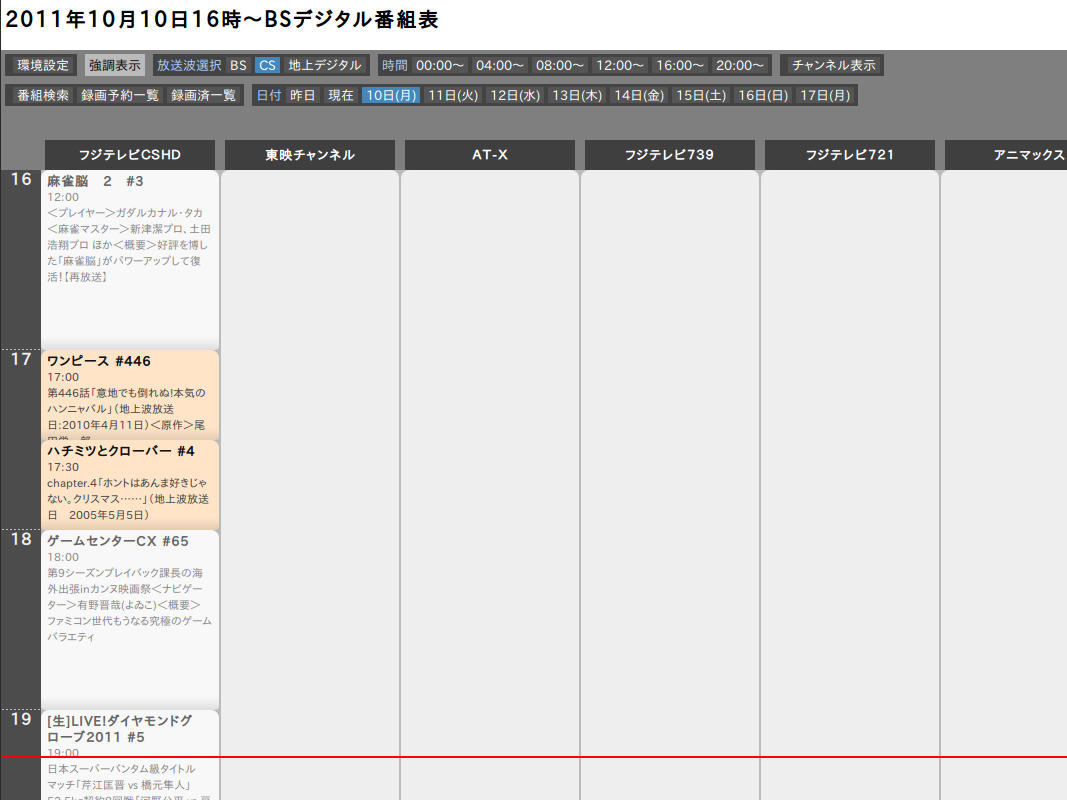Open 番組検索 program search
Viewport: 1067px width, 800px height.
click(x=43, y=95)
